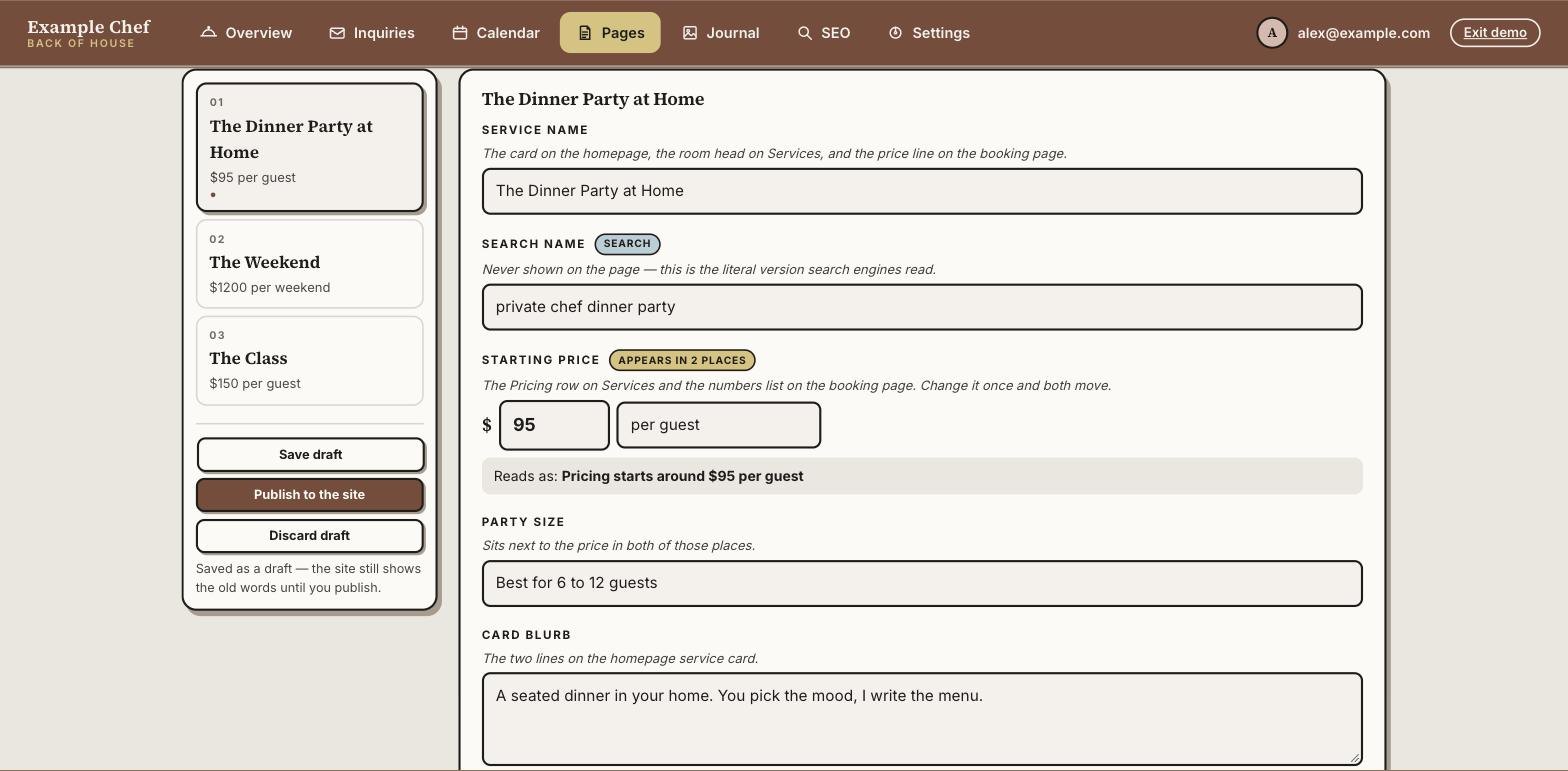This screenshot has width=1568, height=771.
Task: Click the Calendar icon in the nav
Action: pyautogui.click(x=460, y=33)
